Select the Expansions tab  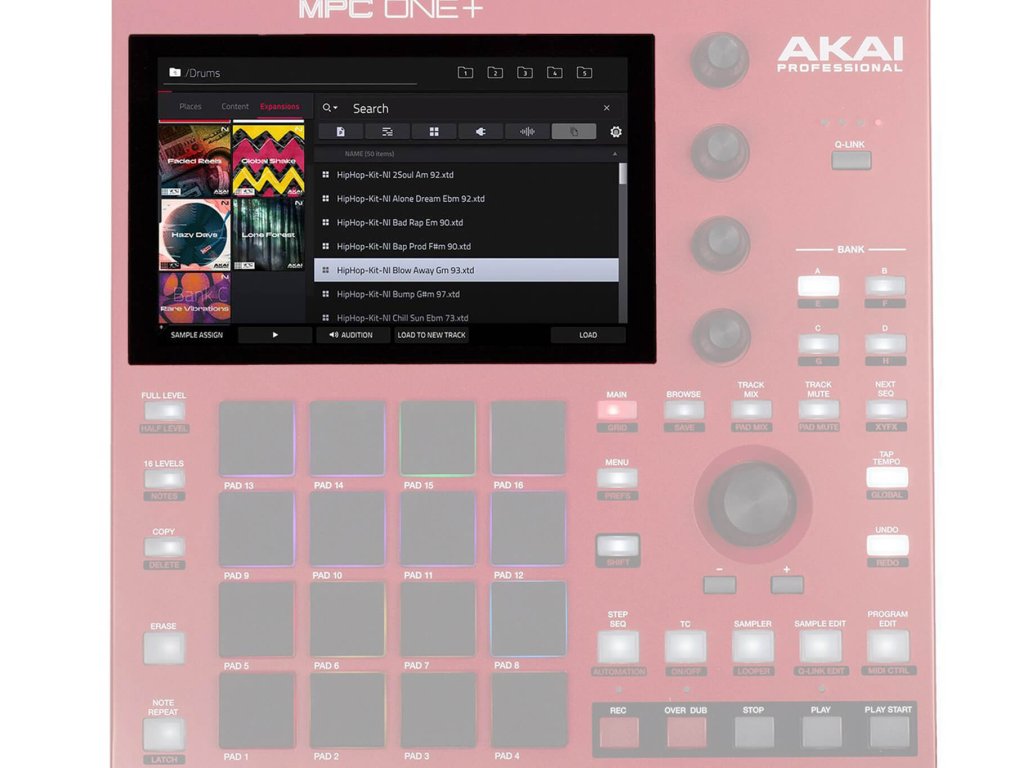[280, 106]
